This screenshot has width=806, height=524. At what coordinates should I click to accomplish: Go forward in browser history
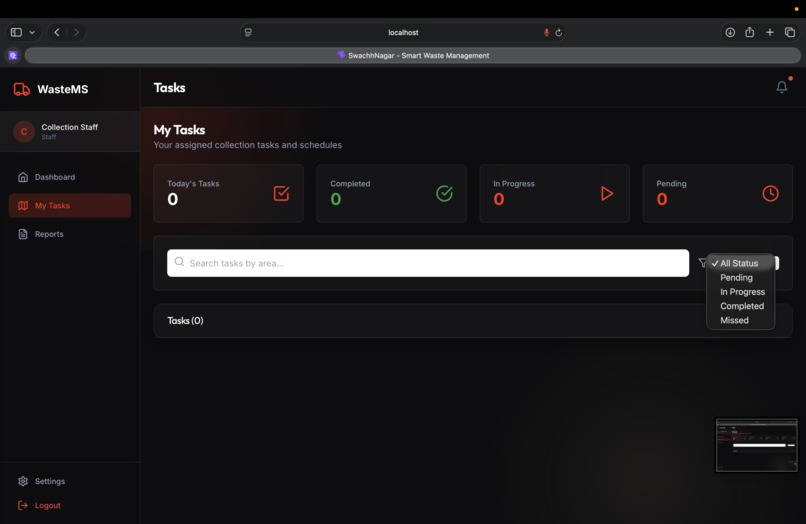tap(76, 32)
